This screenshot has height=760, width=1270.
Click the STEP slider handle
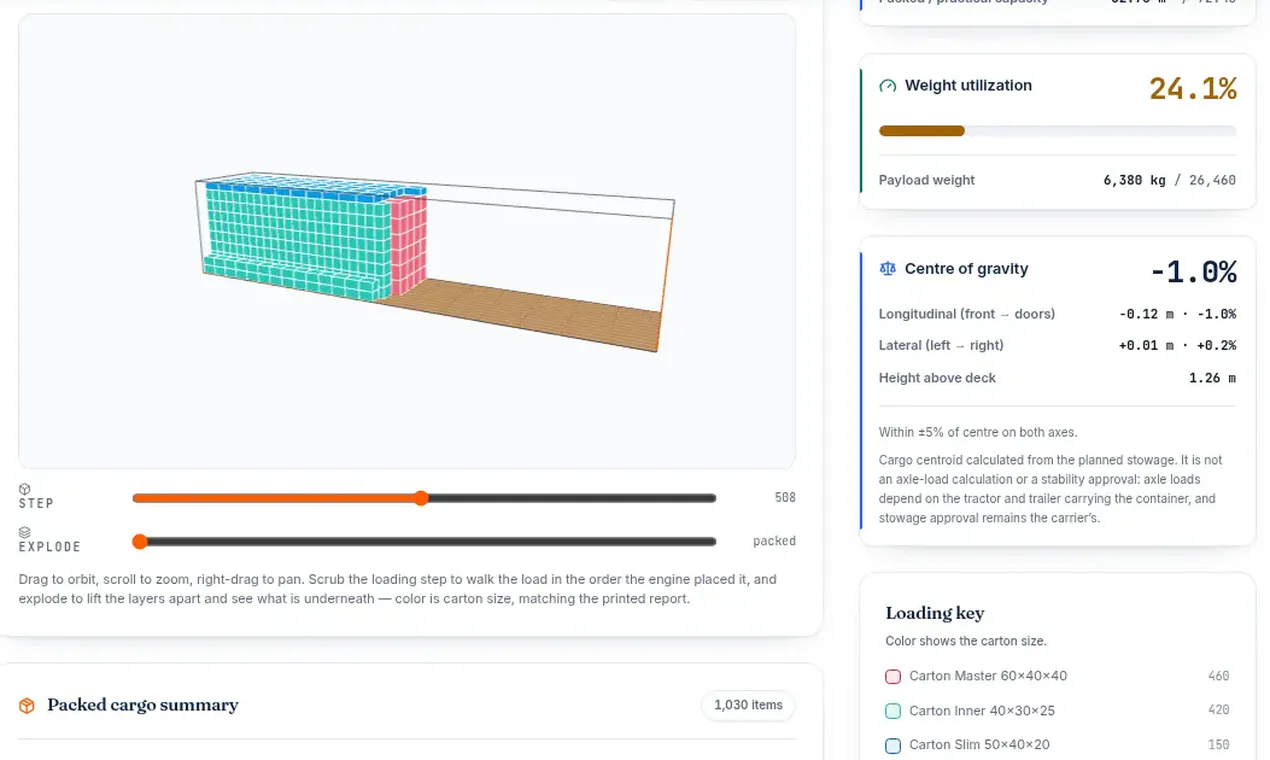point(421,498)
